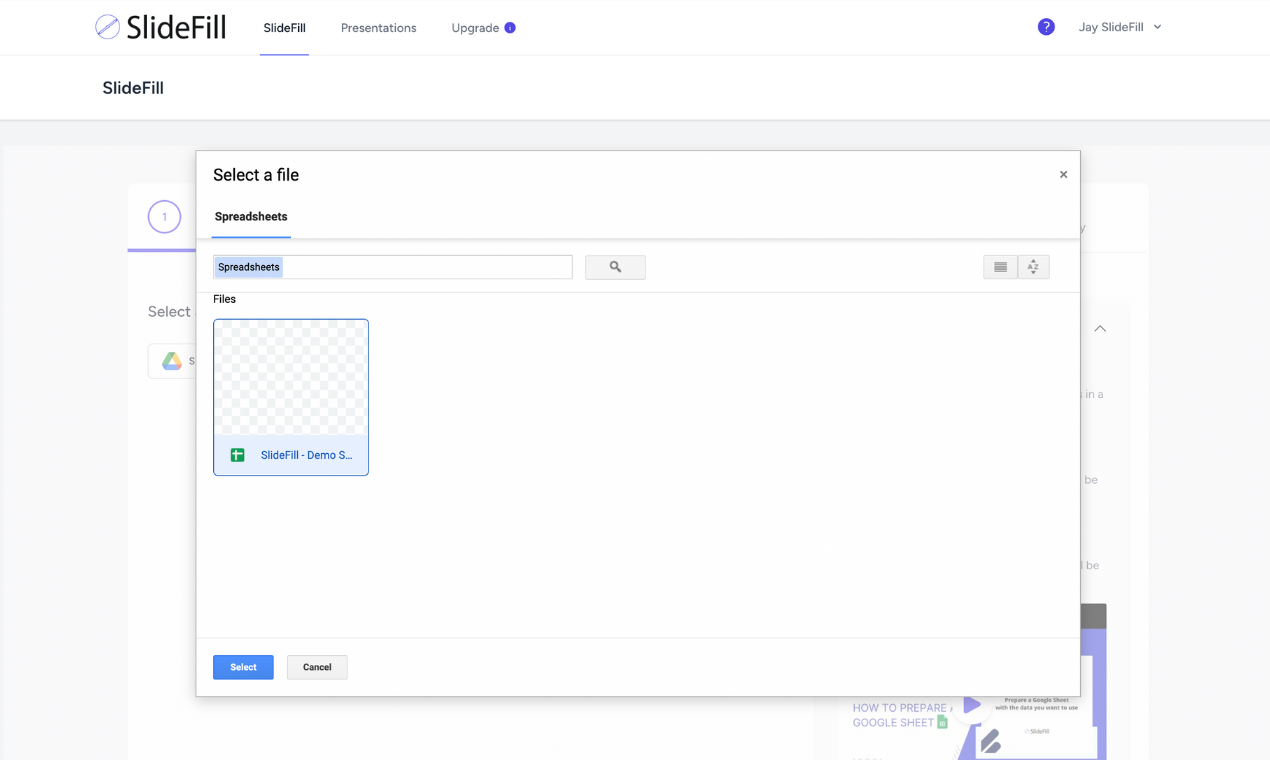Switch to list view icon
1270x760 pixels.
pos(1000,267)
